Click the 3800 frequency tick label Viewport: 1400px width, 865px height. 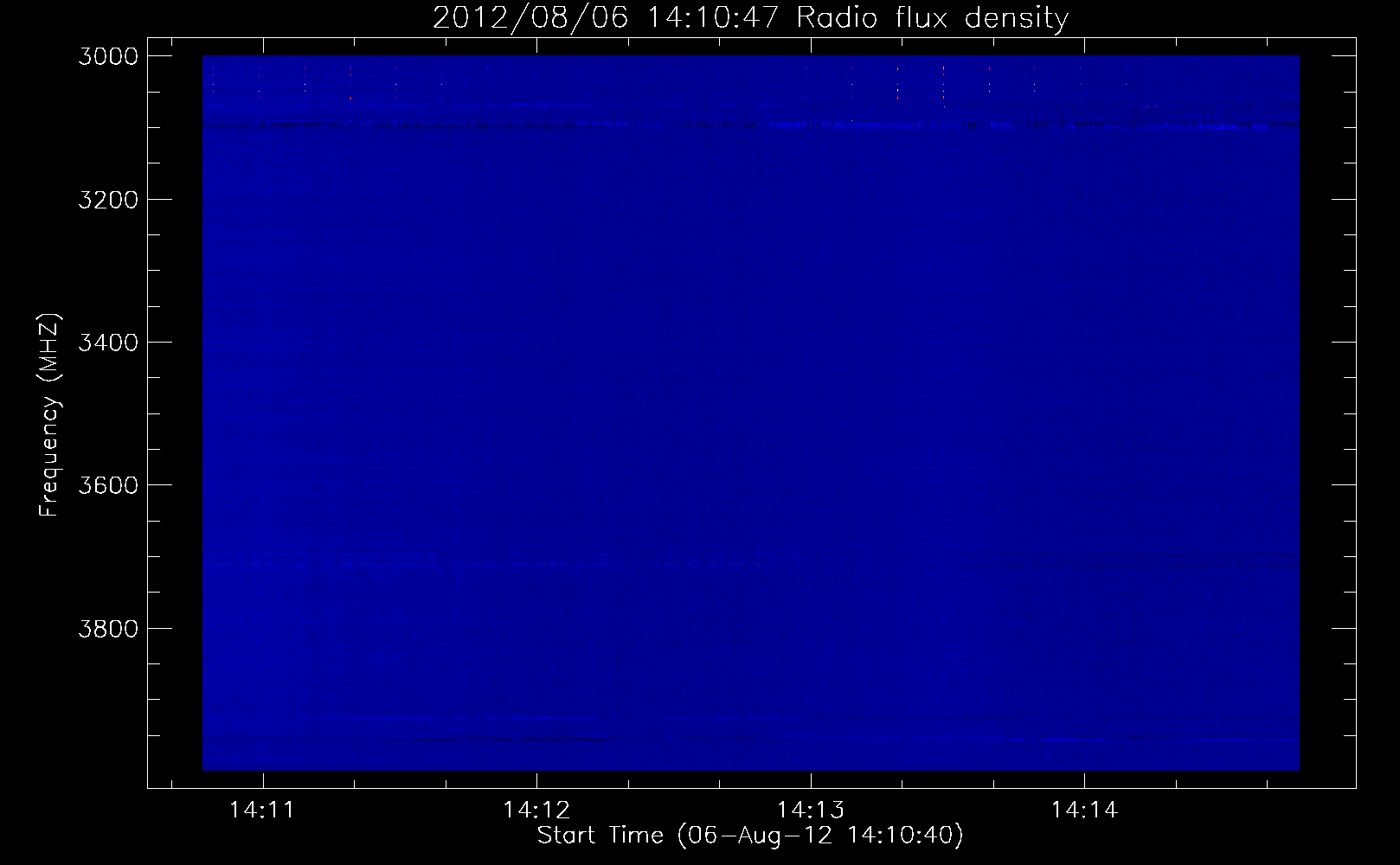(x=108, y=628)
